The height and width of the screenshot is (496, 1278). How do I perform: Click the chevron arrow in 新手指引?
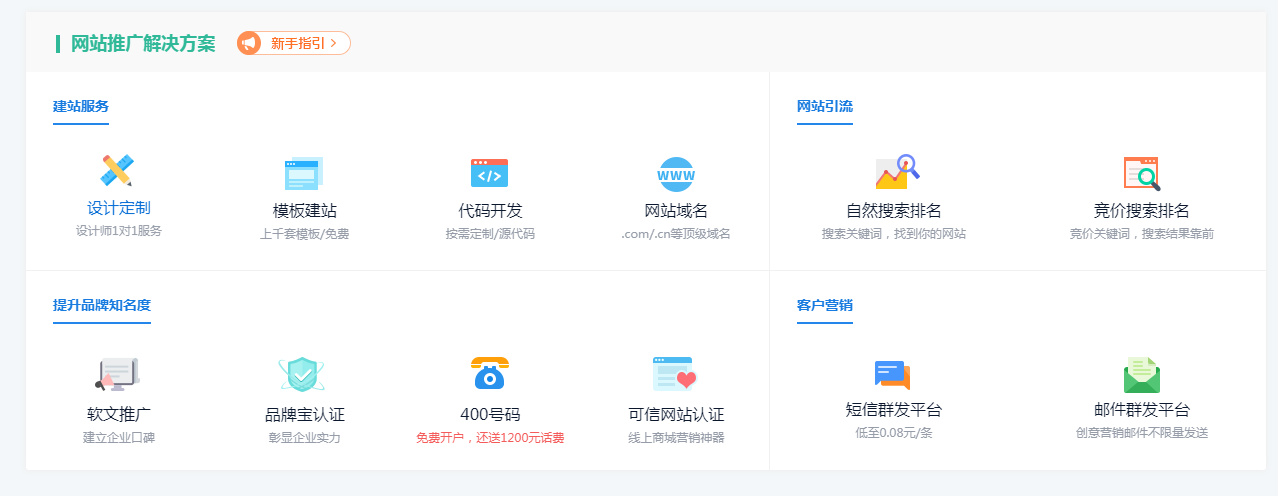pos(333,43)
